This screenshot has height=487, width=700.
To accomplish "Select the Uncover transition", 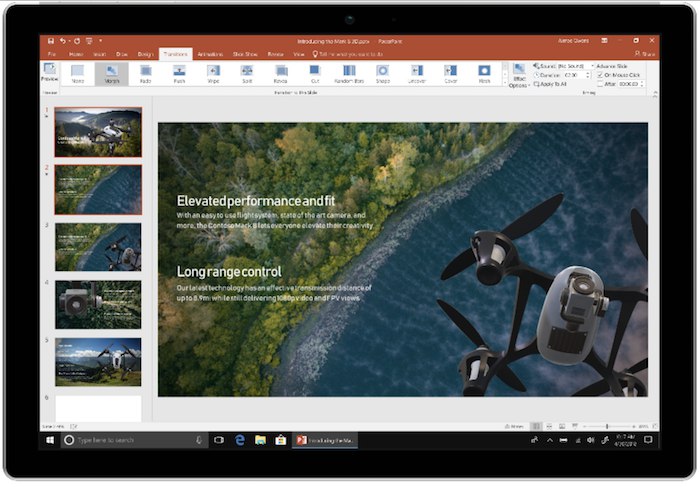I will click(x=417, y=74).
